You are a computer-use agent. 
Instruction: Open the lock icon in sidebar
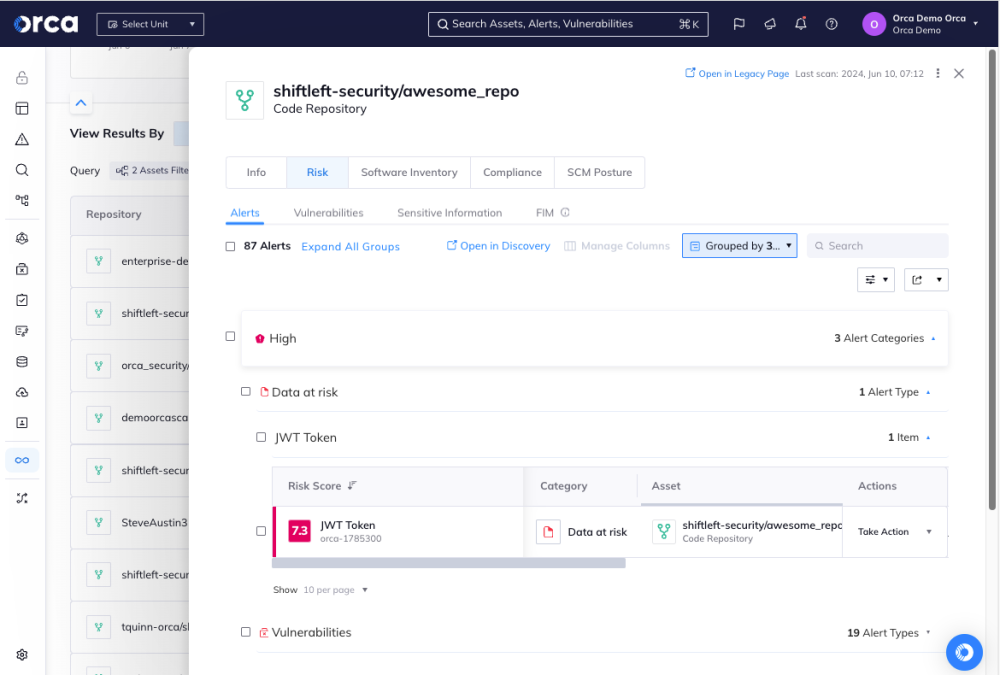tap(22, 78)
